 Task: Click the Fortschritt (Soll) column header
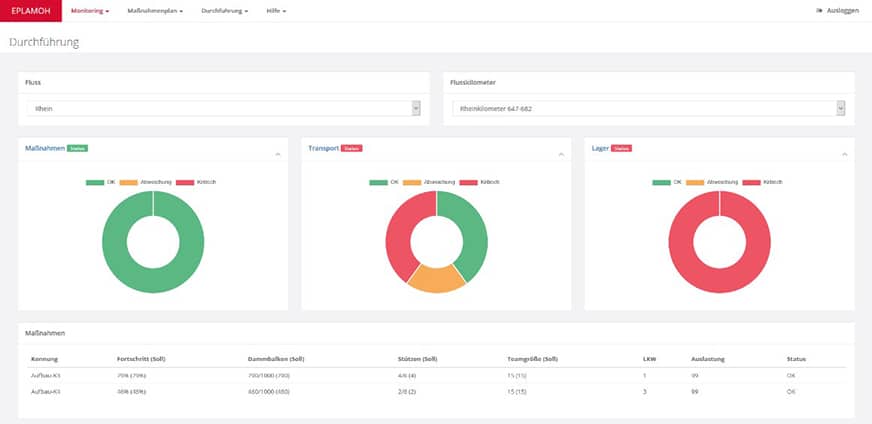tap(141, 359)
